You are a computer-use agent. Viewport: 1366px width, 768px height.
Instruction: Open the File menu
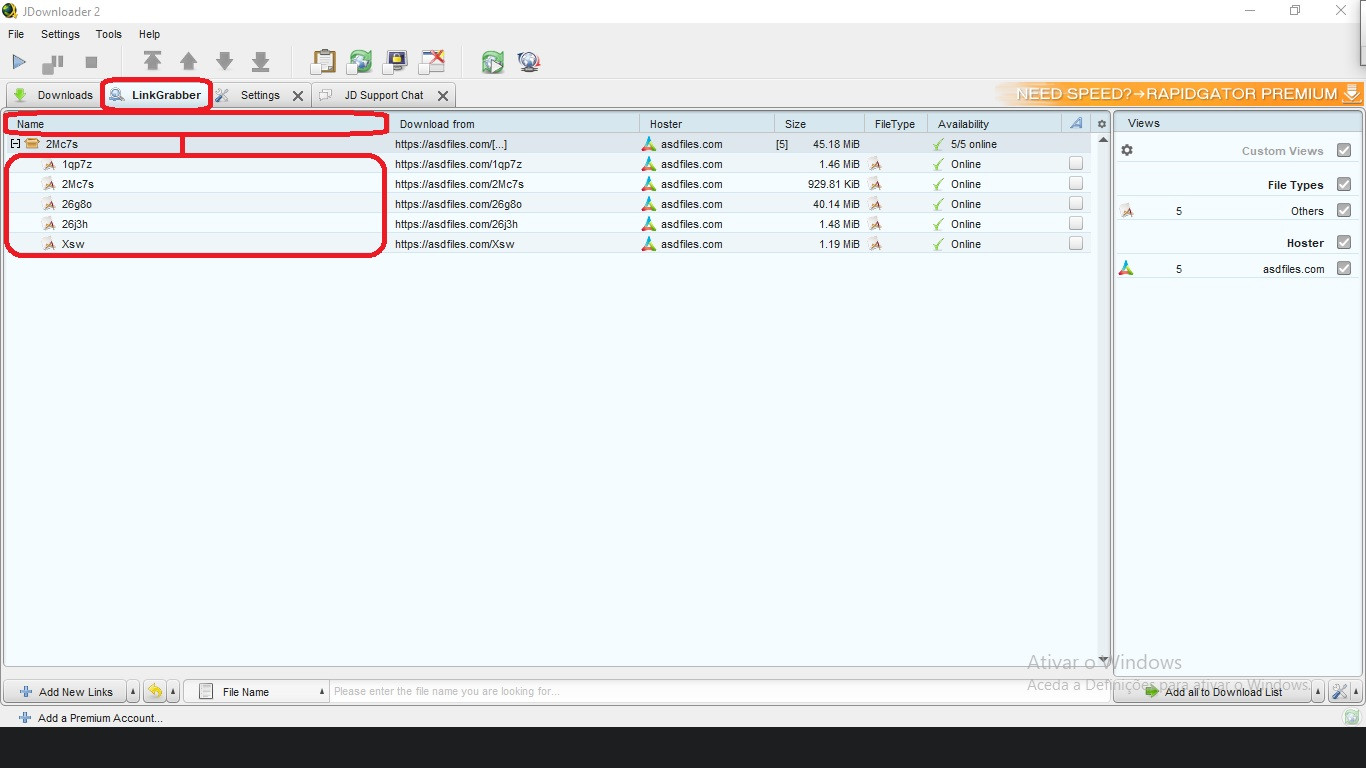tap(16, 34)
